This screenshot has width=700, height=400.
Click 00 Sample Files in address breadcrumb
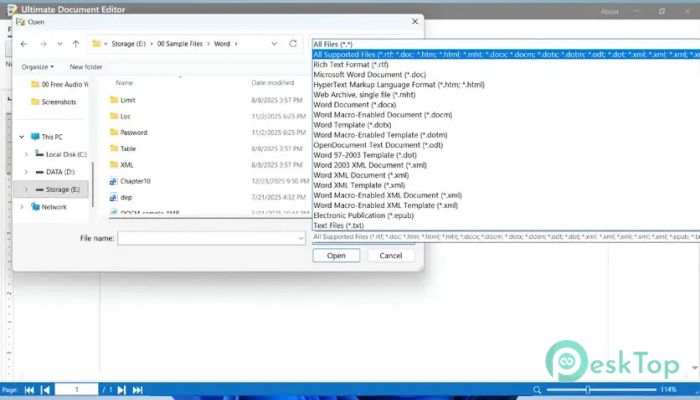(179, 44)
